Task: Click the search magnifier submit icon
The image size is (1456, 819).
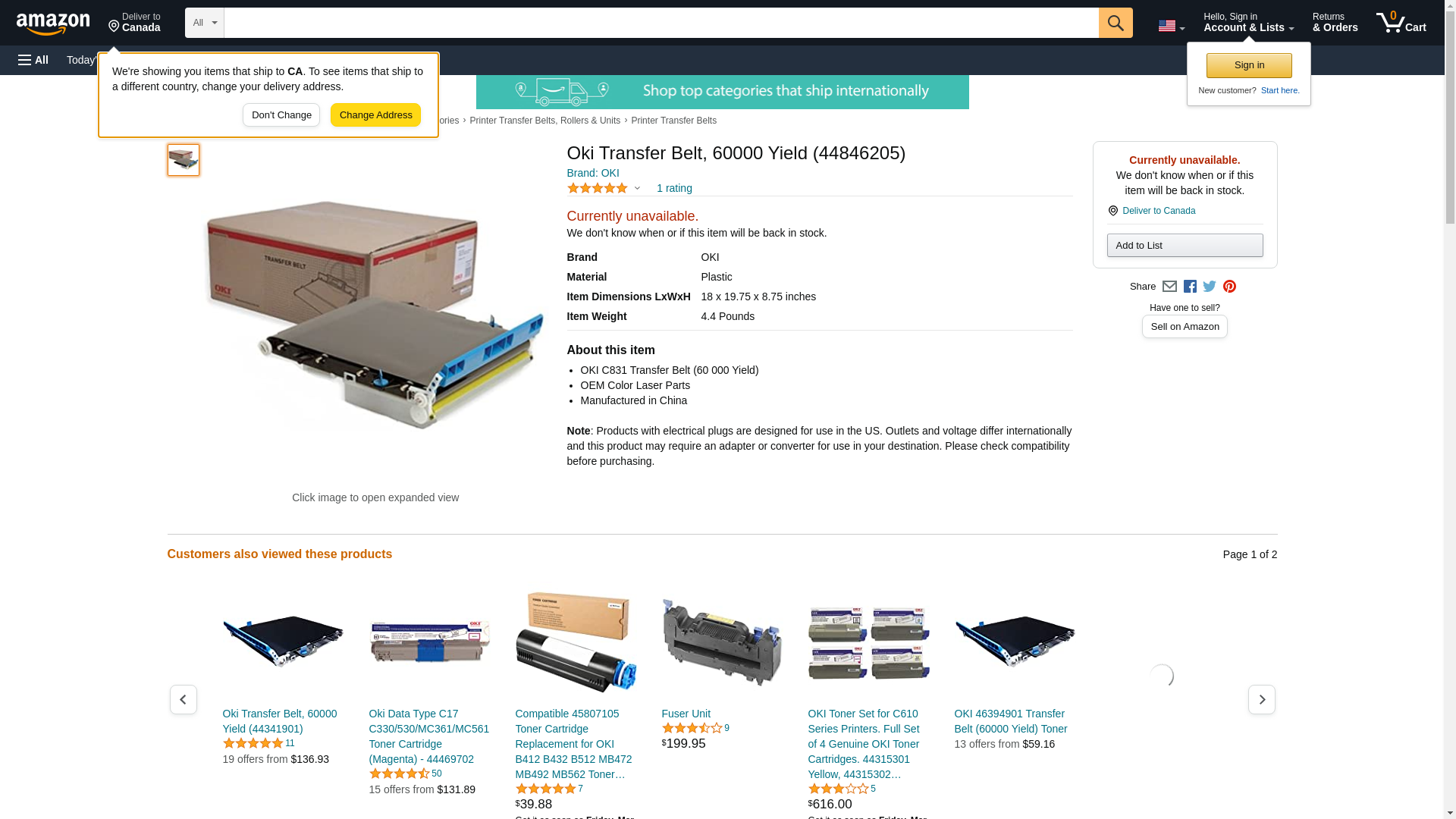Action: [x=1116, y=23]
